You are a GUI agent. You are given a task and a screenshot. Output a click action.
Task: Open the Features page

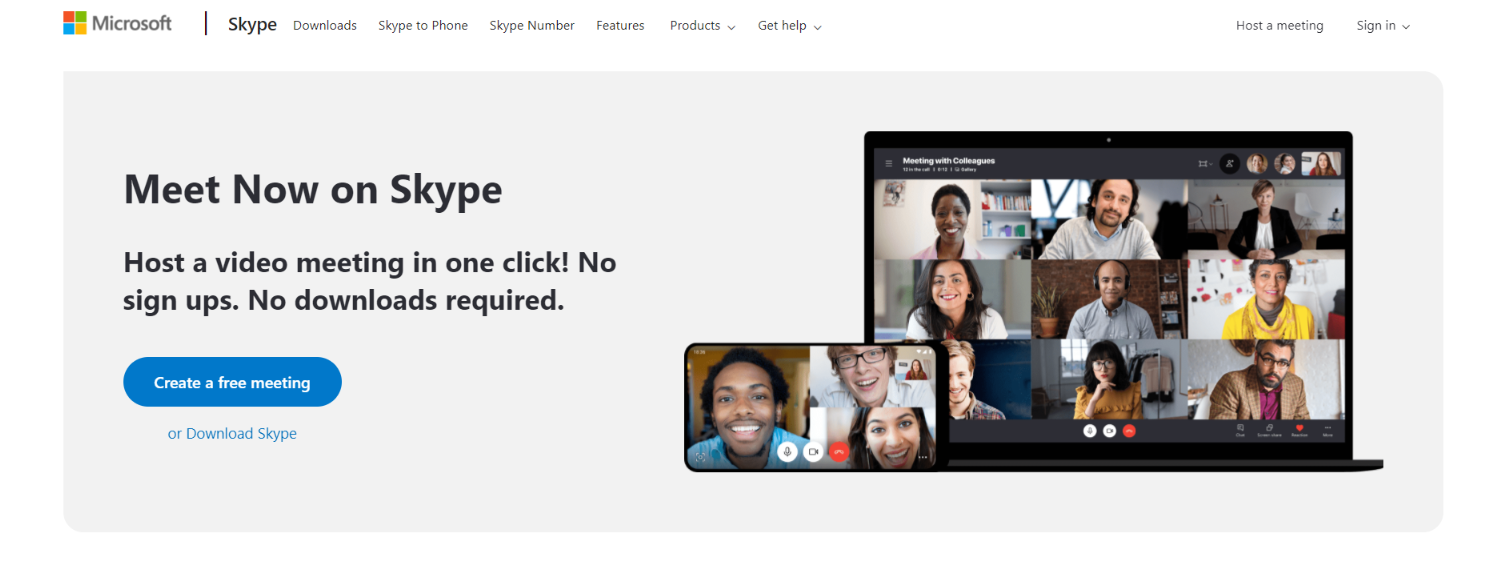pos(620,26)
